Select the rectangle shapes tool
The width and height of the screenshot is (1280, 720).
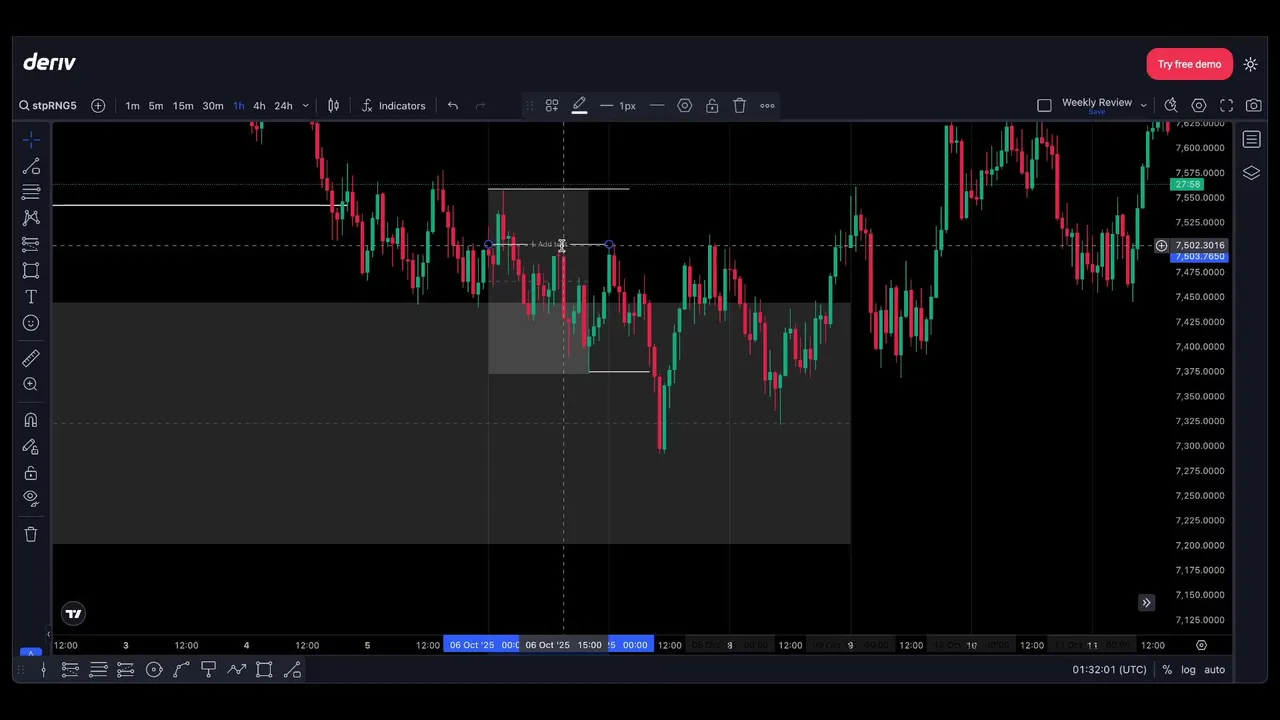click(x=31, y=270)
